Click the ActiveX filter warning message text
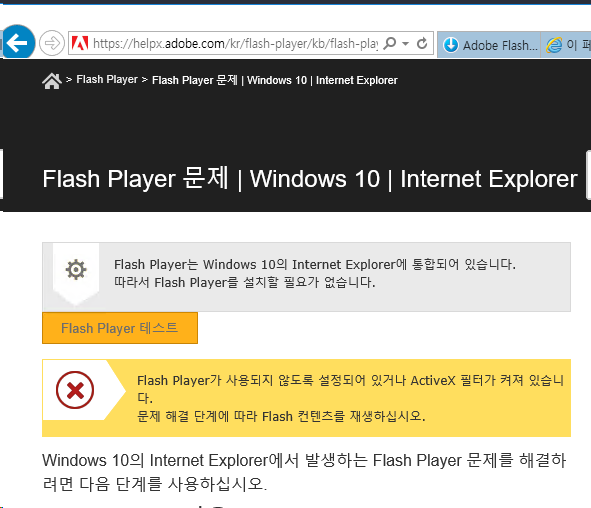 (350, 389)
